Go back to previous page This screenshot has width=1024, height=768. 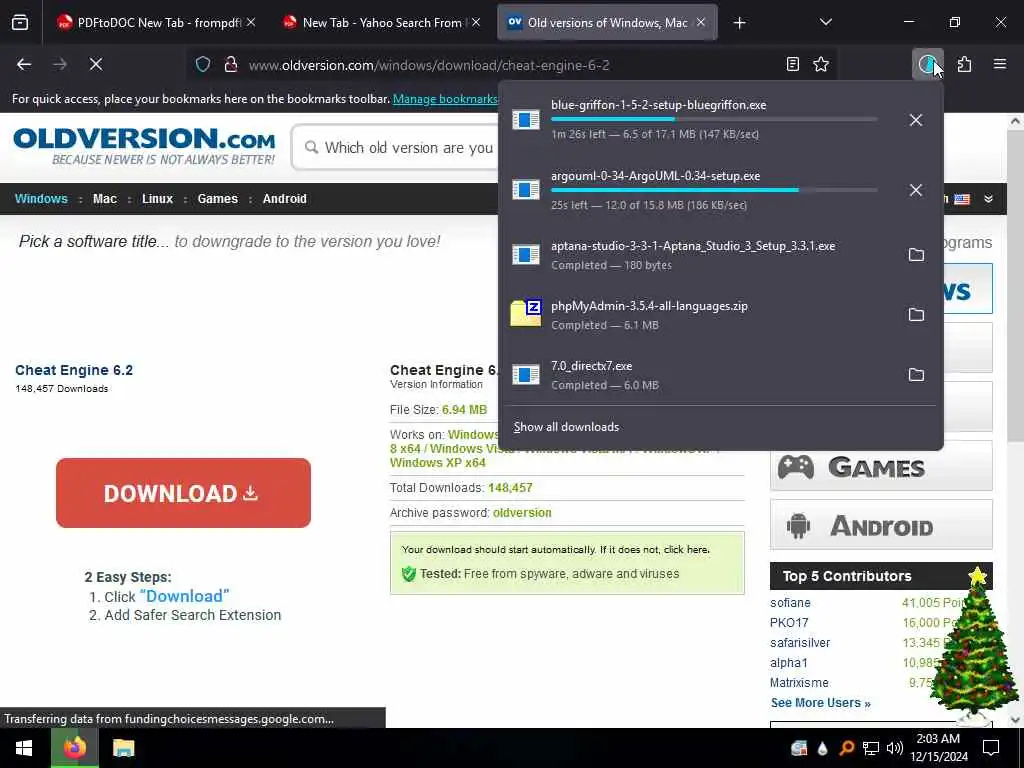pyautogui.click(x=24, y=65)
